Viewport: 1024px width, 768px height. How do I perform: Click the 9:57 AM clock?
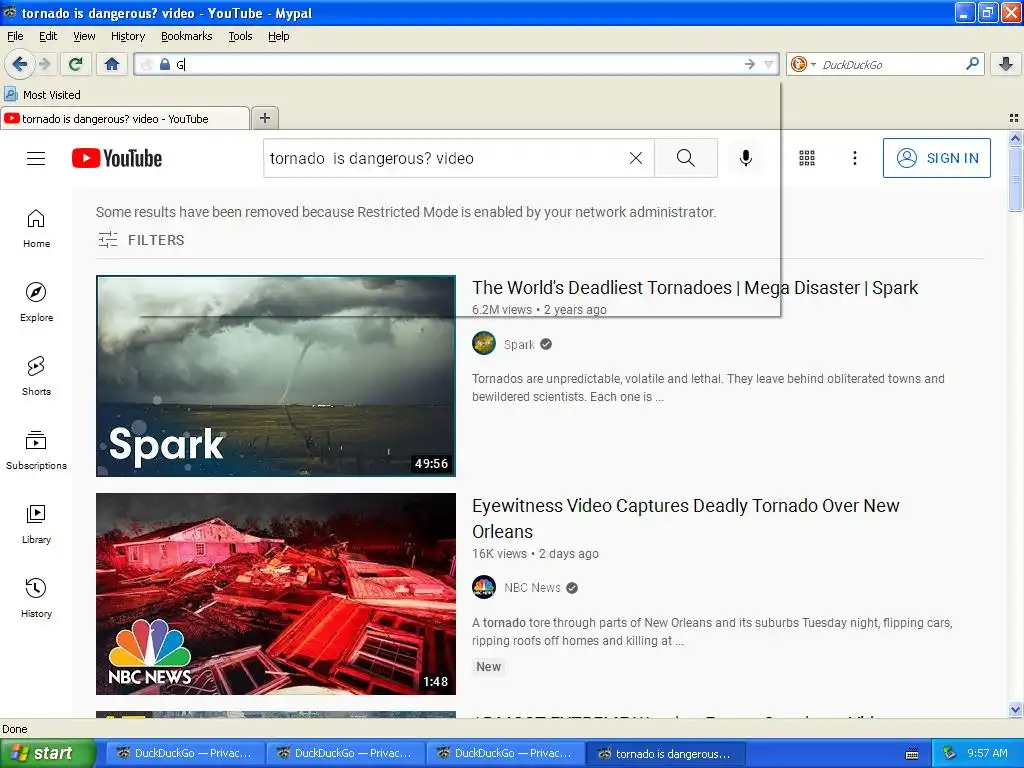pyautogui.click(x=987, y=753)
